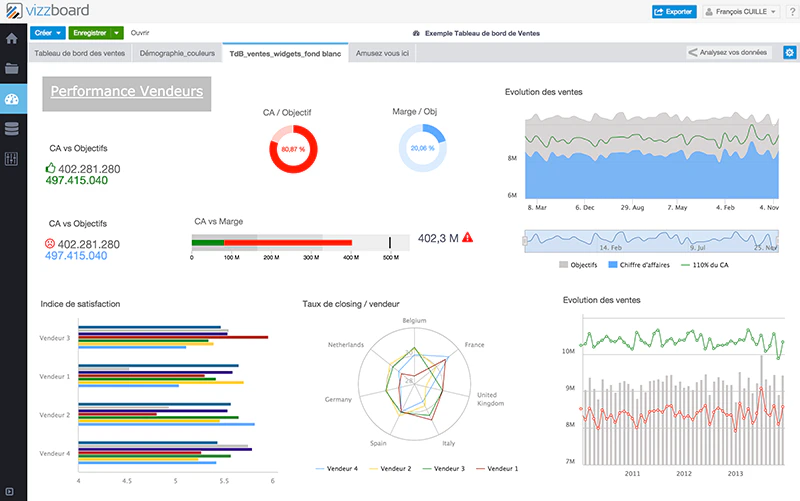This screenshot has width=800, height=501.
Task: Toggle Chiffre d'affaires legend series
Action: 639,265
